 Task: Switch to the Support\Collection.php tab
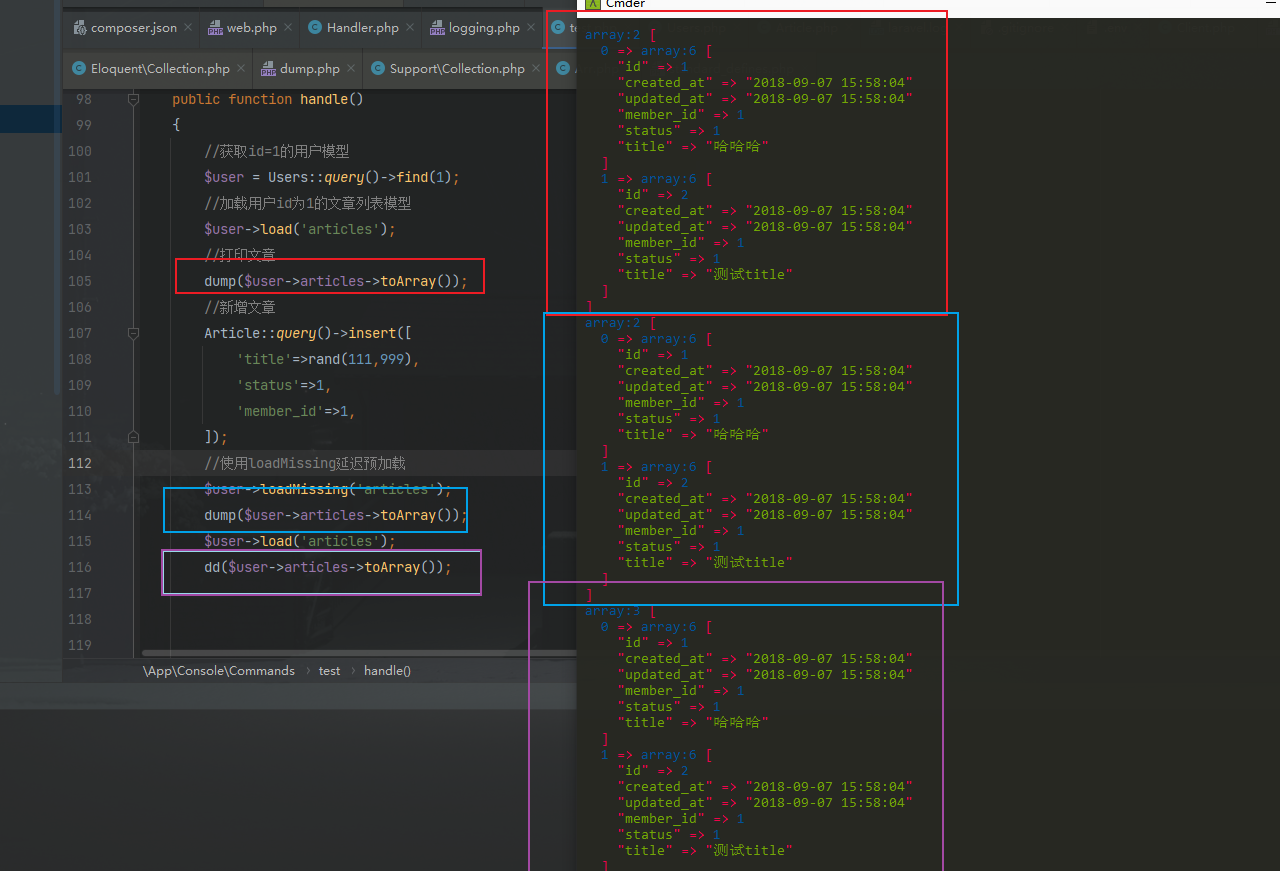(453, 69)
